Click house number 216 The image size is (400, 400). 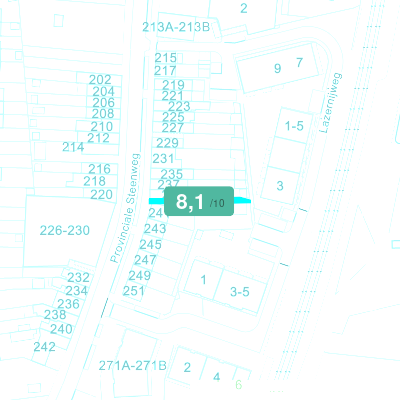[x=99, y=169]
